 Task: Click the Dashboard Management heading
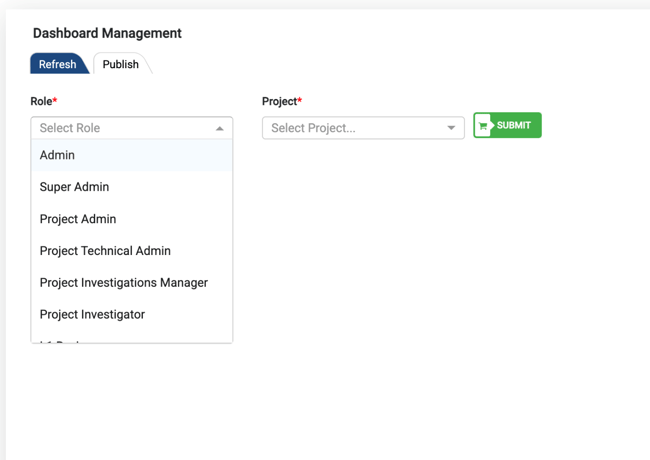(x=107, y=33)
